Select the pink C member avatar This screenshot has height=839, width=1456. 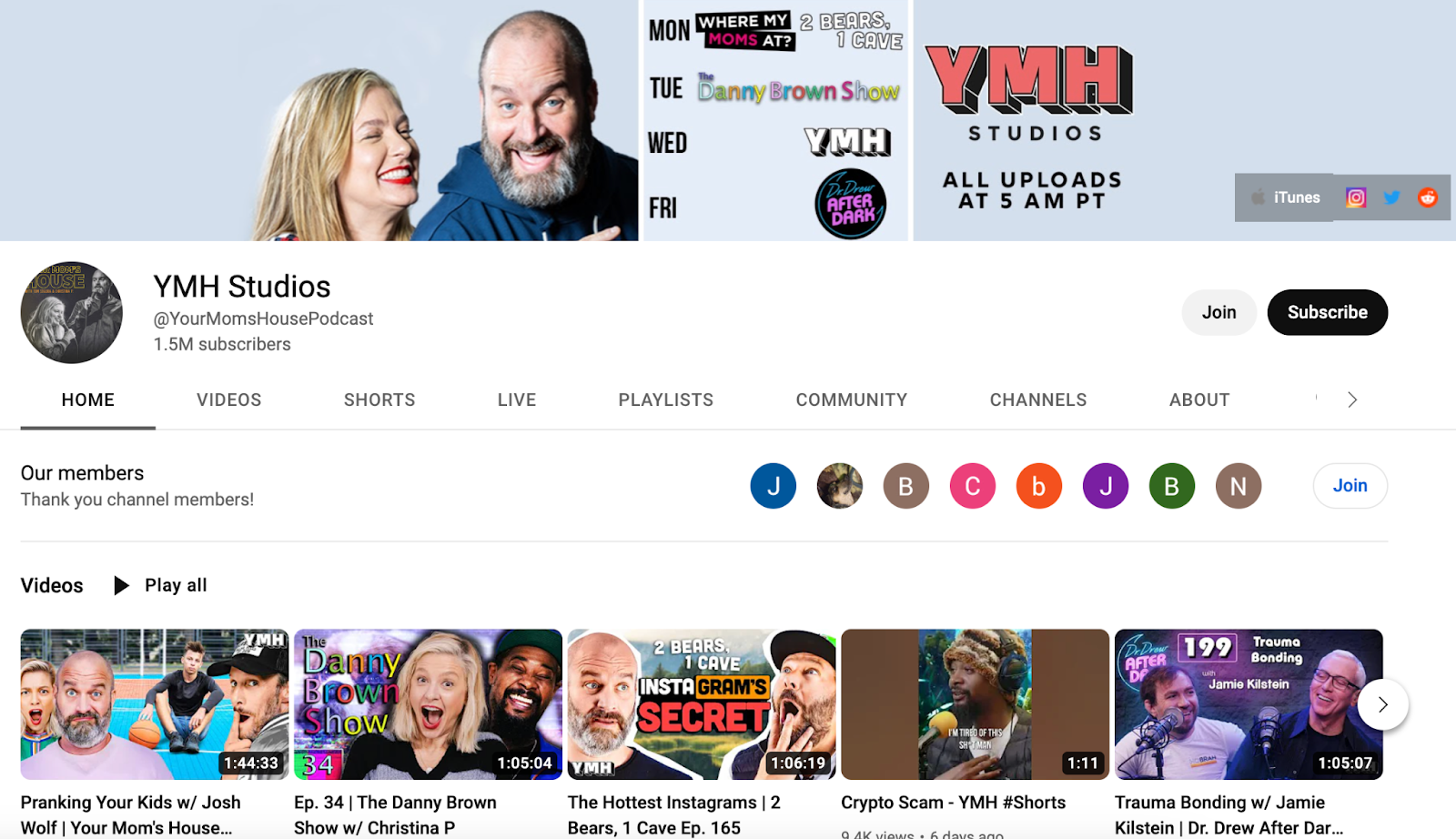pos(973,486)
